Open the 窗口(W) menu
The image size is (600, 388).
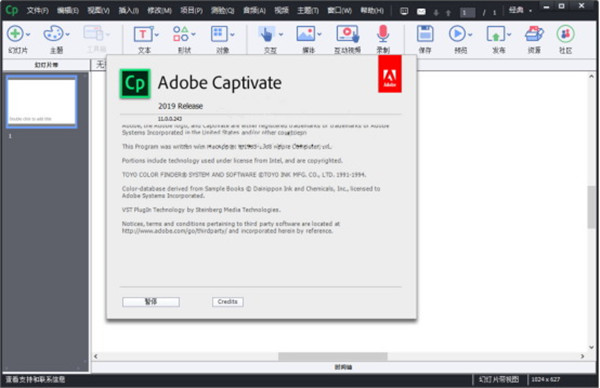tap(339, 10)
